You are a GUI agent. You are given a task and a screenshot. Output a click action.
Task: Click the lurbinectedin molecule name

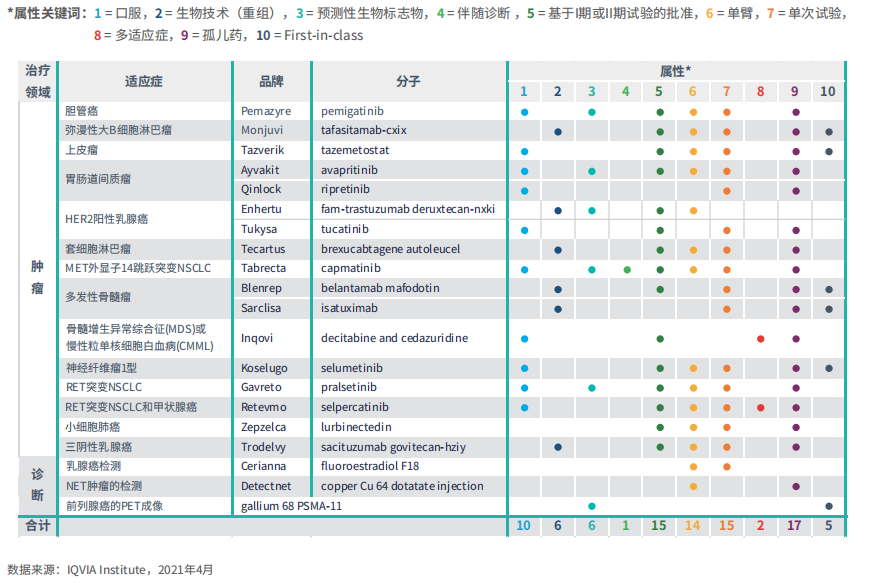356,427
